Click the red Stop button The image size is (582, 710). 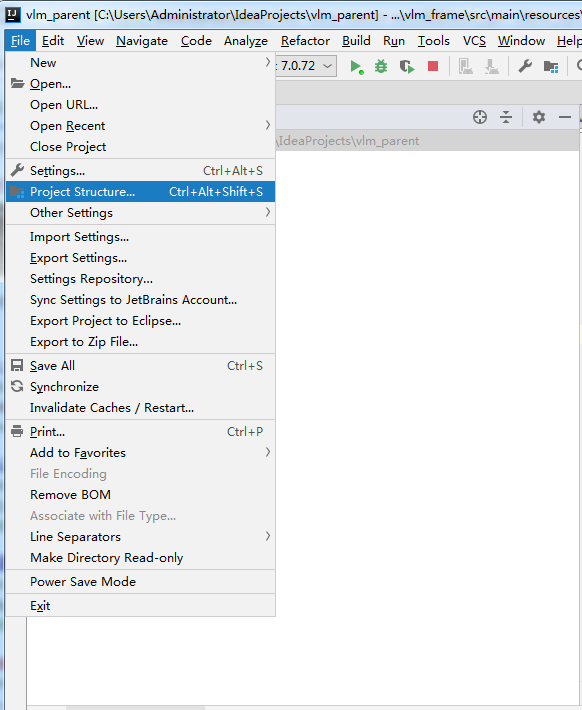[433, 67]
